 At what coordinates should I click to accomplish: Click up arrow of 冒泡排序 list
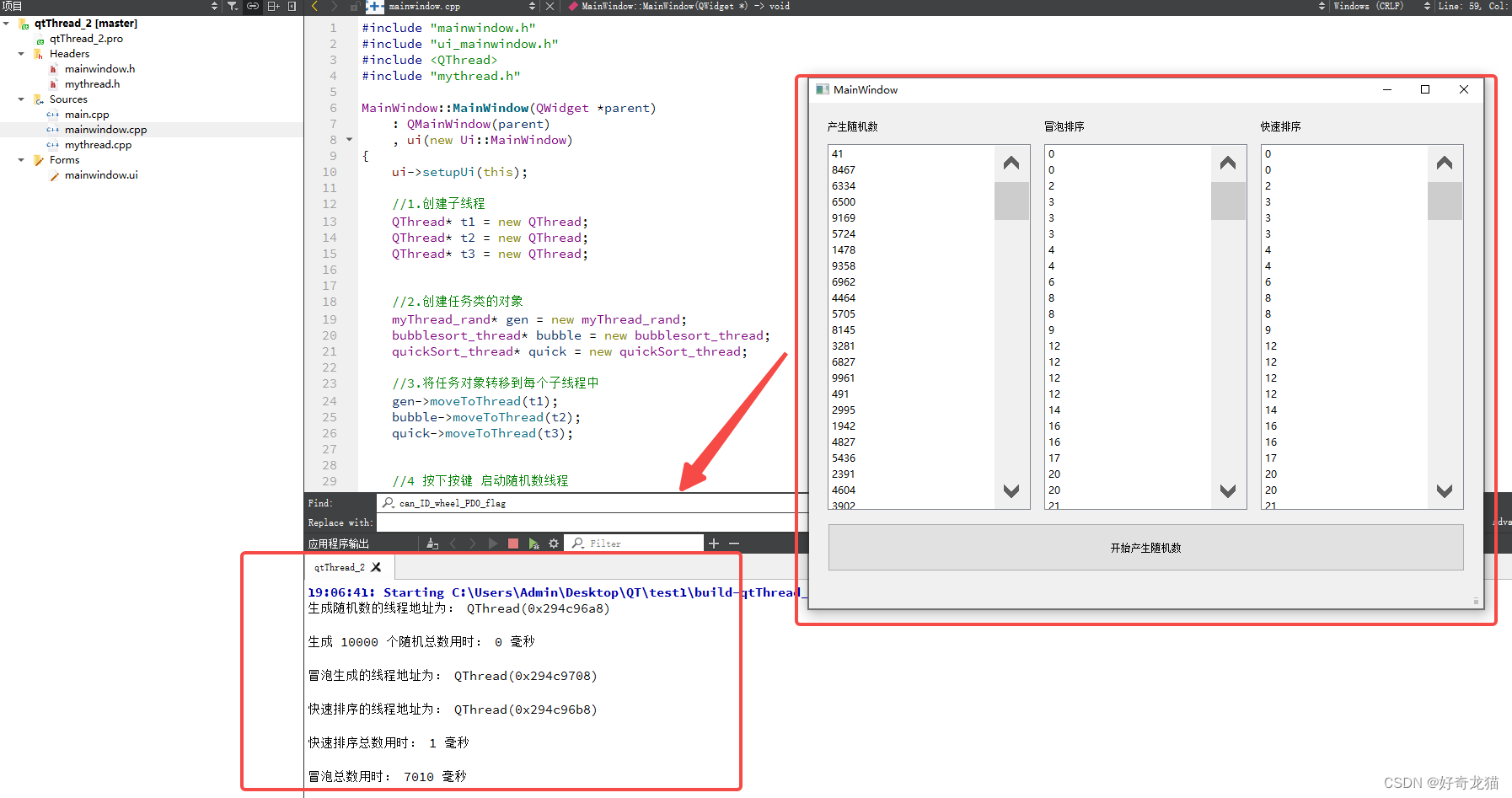point(1228,163)
